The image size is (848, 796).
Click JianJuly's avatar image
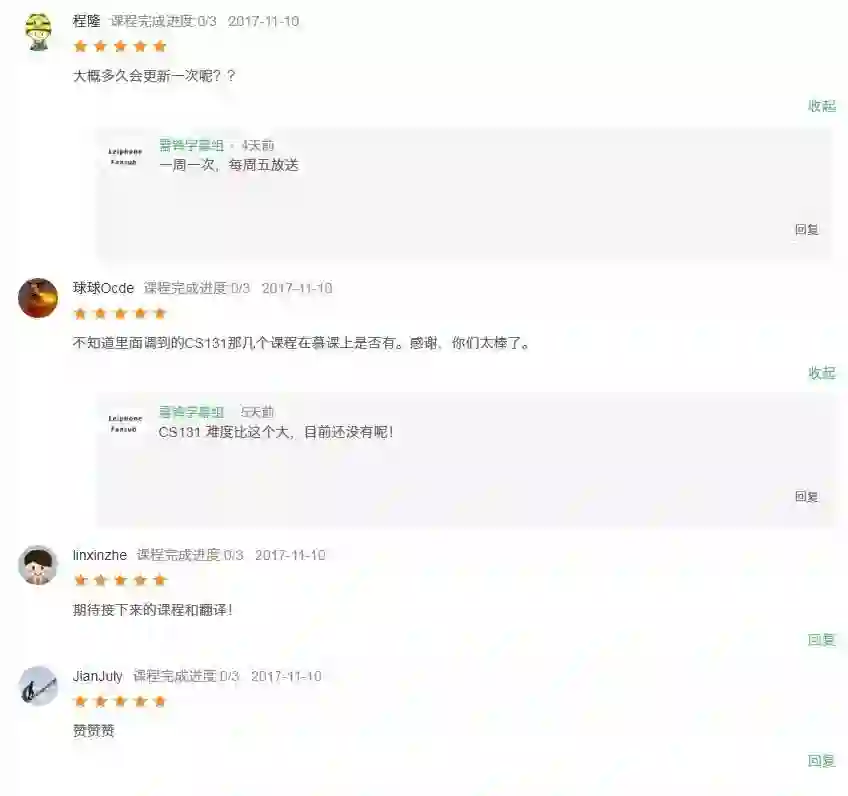tap(38, 686)
